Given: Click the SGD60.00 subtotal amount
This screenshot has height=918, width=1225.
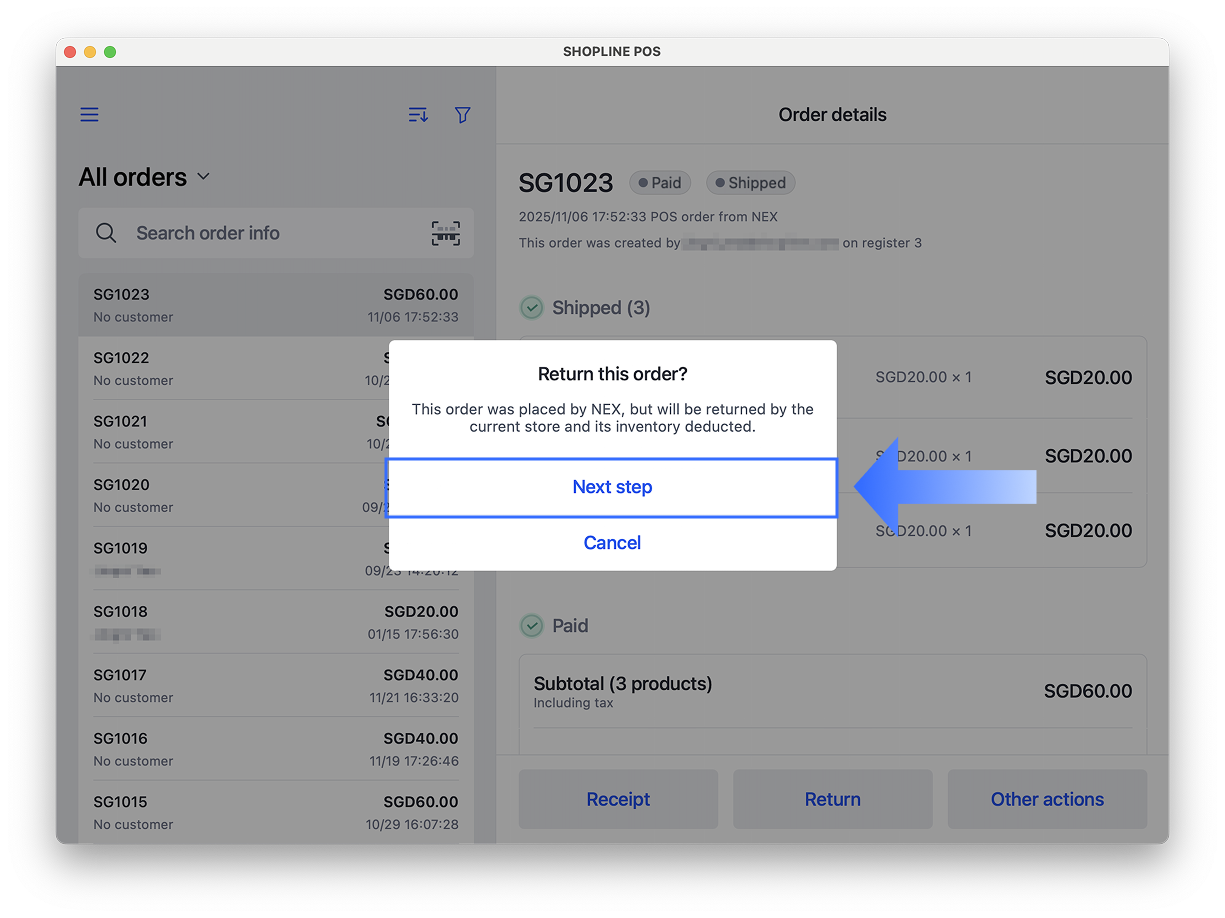Looking at the screenshot, I should (x=1088, y=691).
